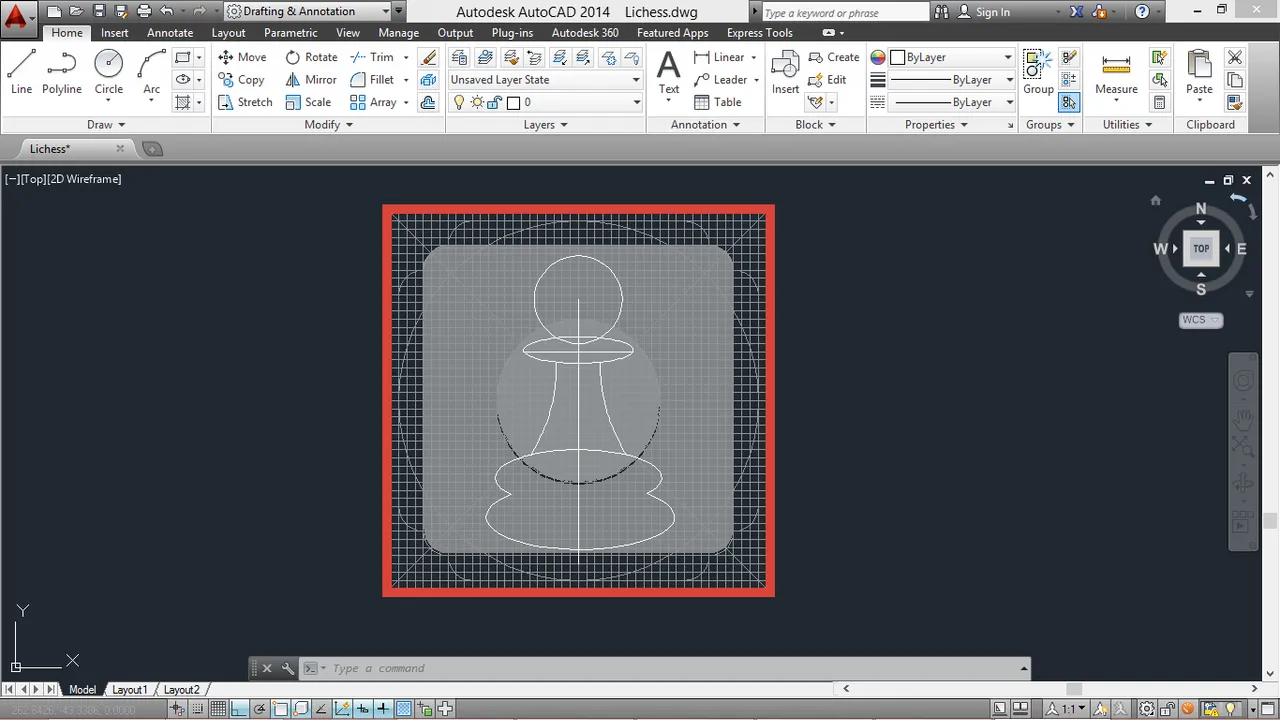Viewport: 1280px width, 720px height.
Task: Click the keyword search field
Action: [845, 12]
